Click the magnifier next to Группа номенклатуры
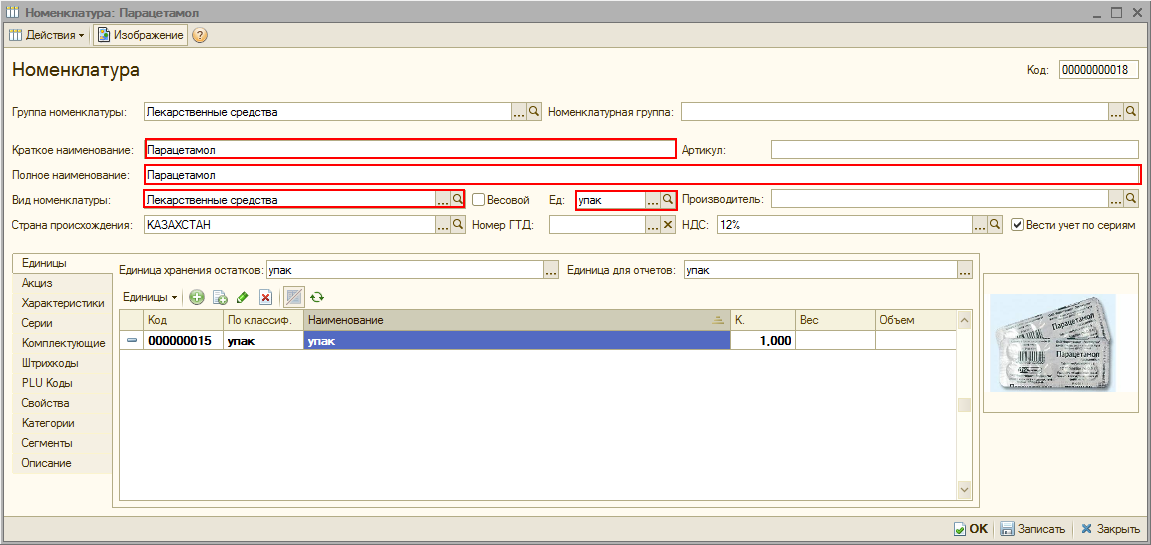Screen dimensions: 1151x545 [534, 112]
